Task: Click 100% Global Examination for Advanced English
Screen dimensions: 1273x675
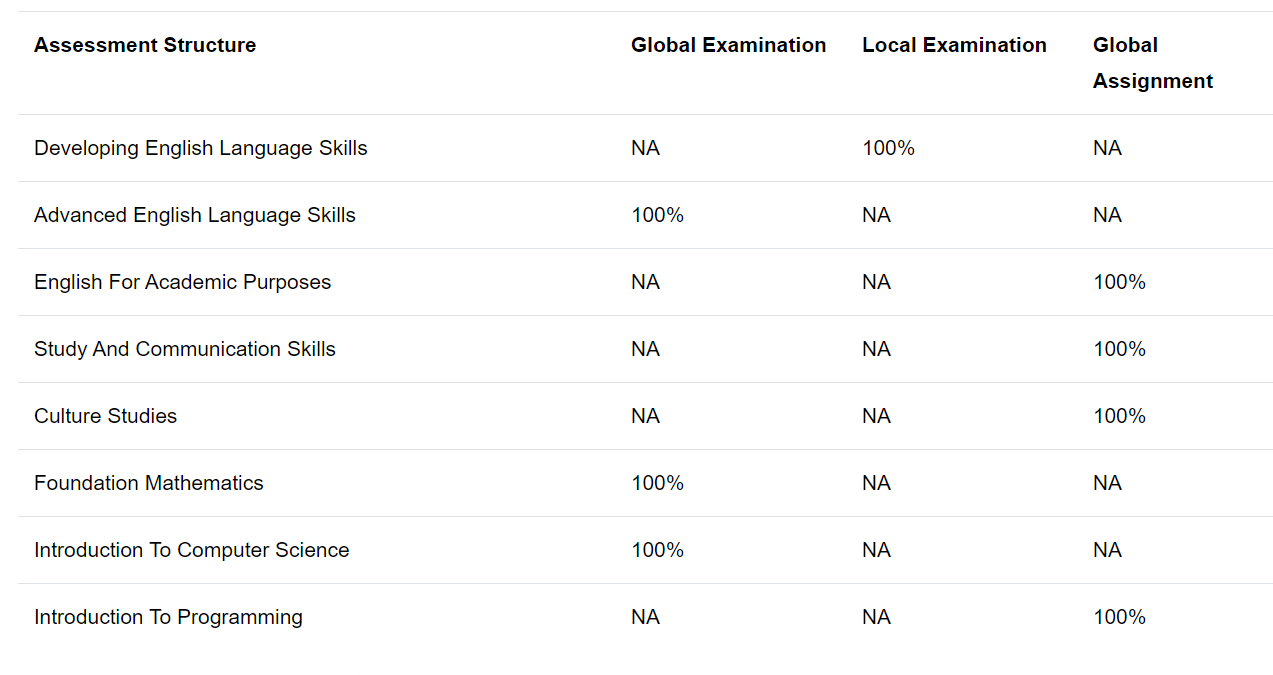Action: (x=657, y=215)
